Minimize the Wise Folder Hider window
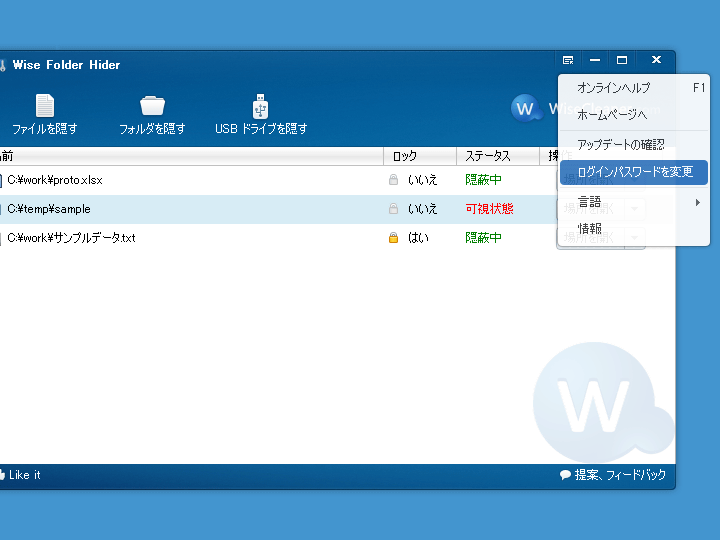Screen dimensions: 720x540 point(595,60)
